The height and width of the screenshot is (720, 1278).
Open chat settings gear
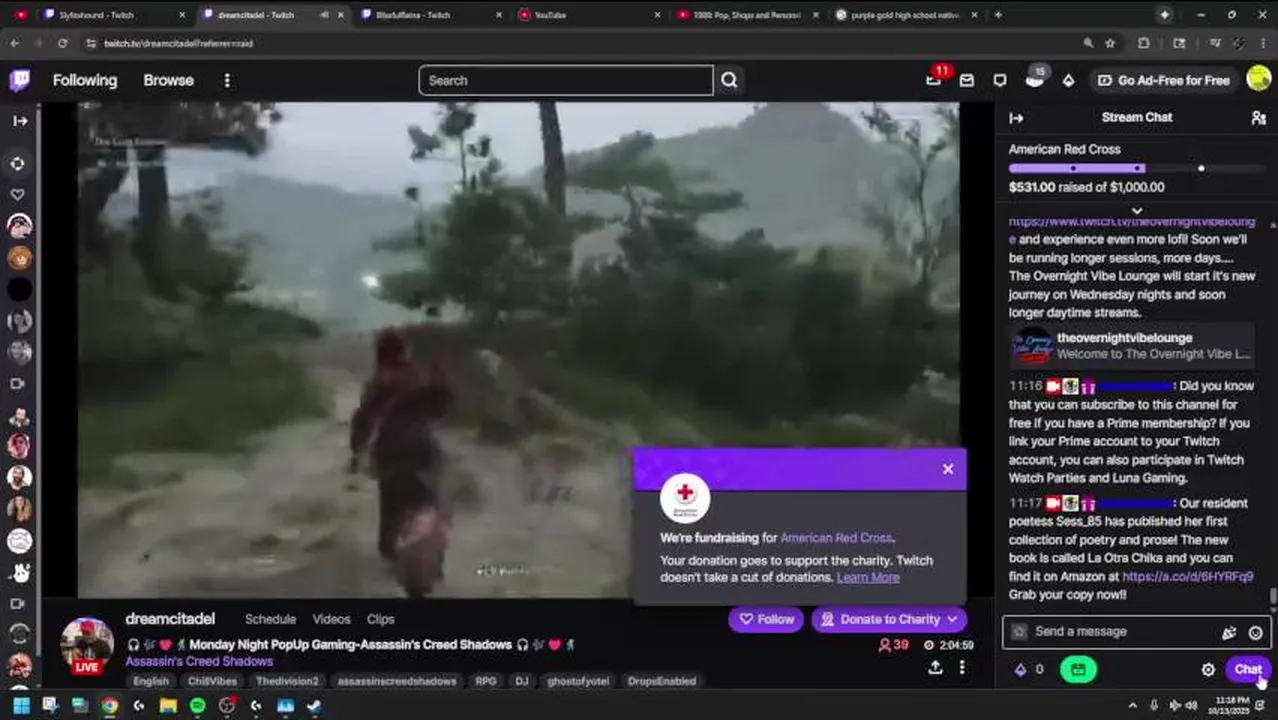pyautogui.click(x=1208, y=670)
